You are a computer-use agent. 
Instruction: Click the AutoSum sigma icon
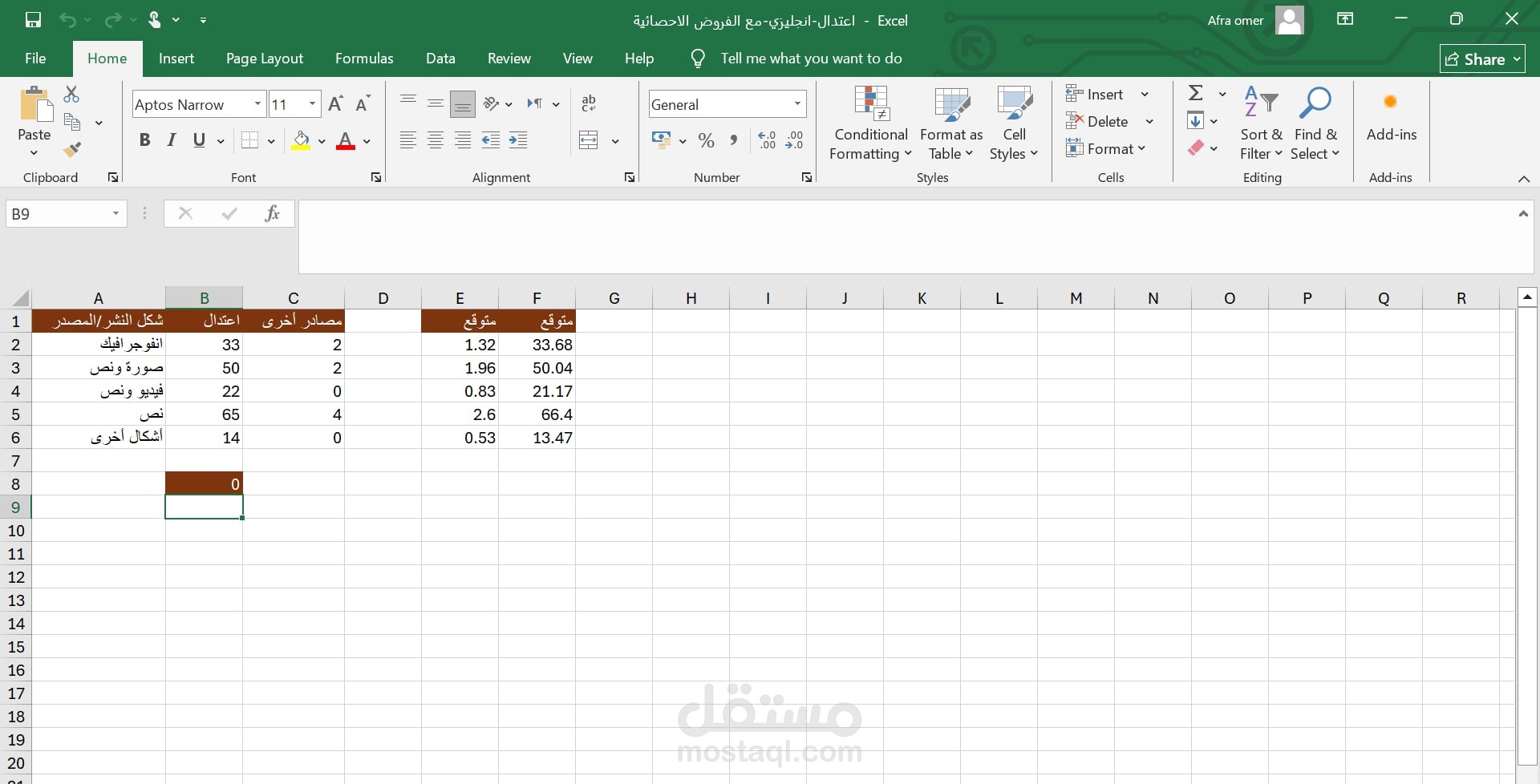click(x=1195, y=93)
